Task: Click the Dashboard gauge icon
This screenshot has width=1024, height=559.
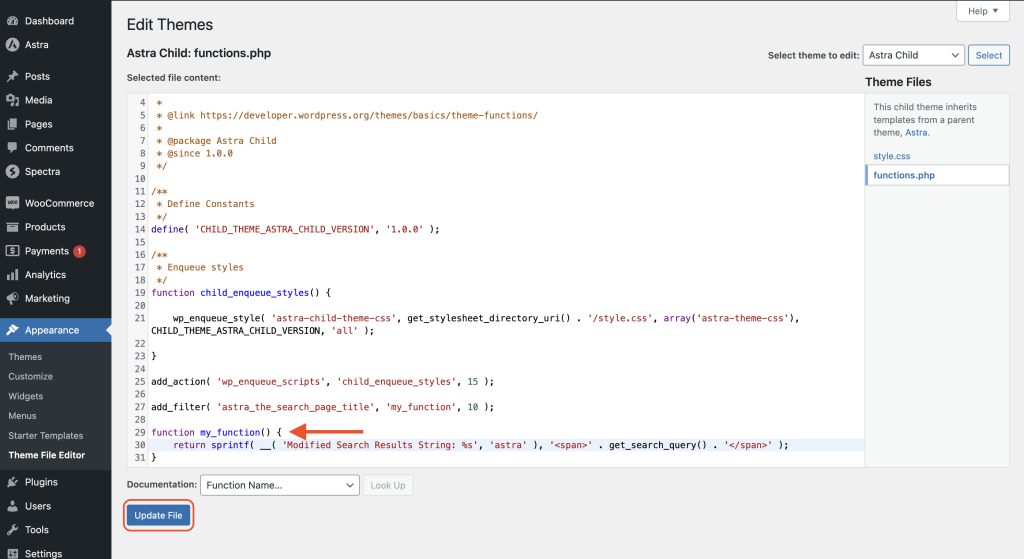Action: [x=12, y=21]
